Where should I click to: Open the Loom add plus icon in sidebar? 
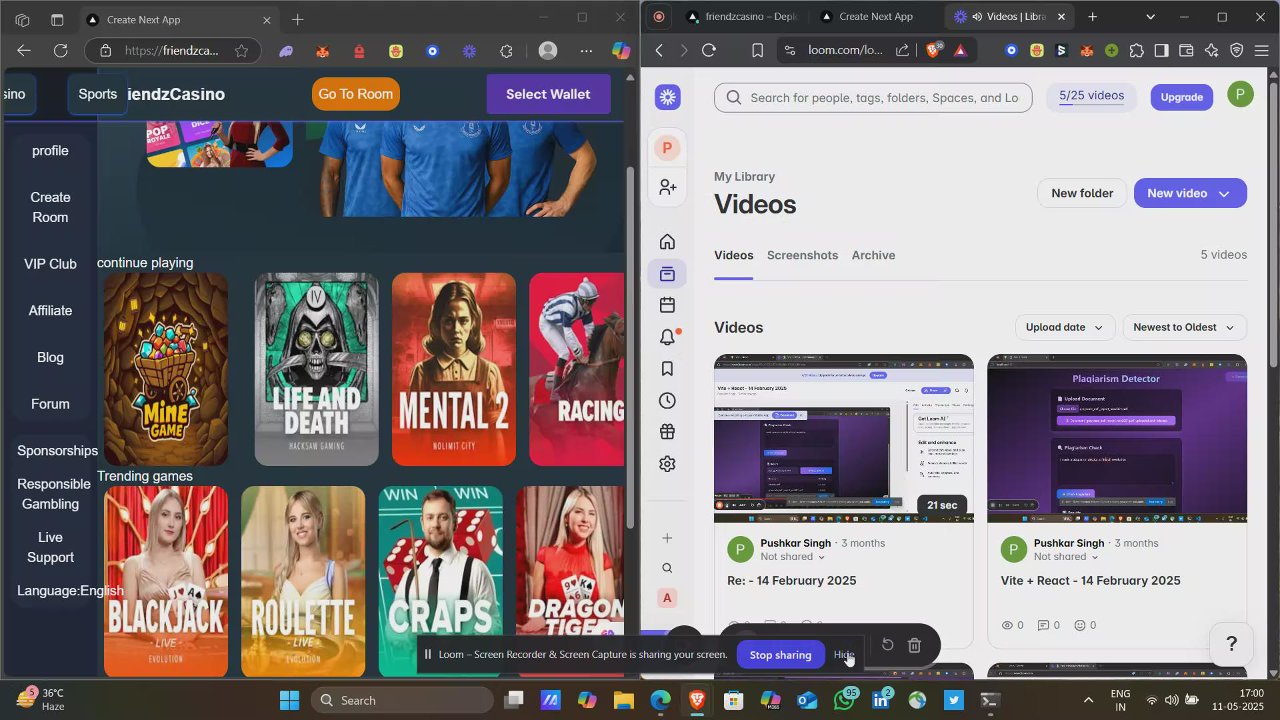667,538
